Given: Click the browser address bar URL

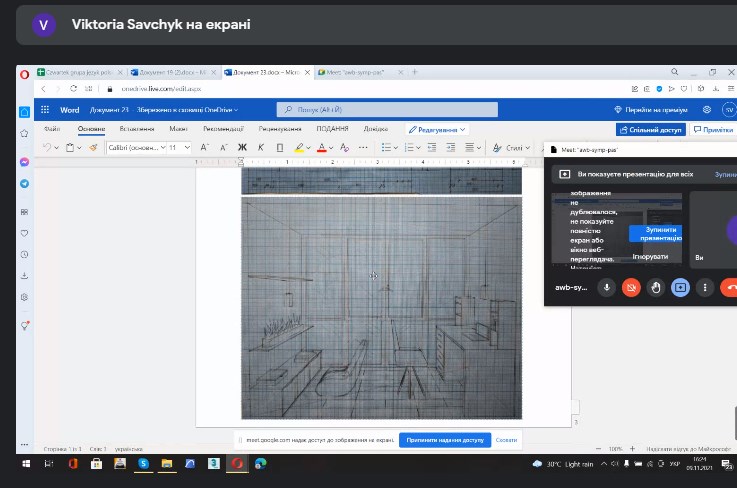Looking at the screenshot, I should coord(161,88).
